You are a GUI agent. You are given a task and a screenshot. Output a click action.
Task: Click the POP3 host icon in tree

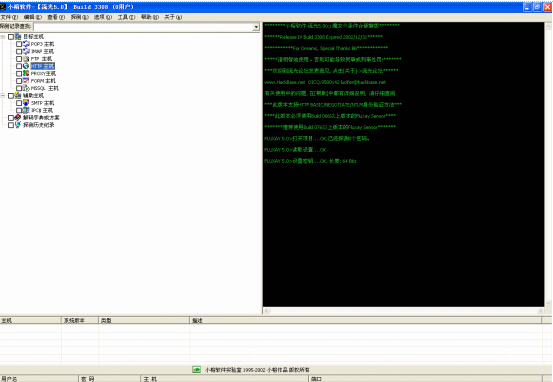26,44
